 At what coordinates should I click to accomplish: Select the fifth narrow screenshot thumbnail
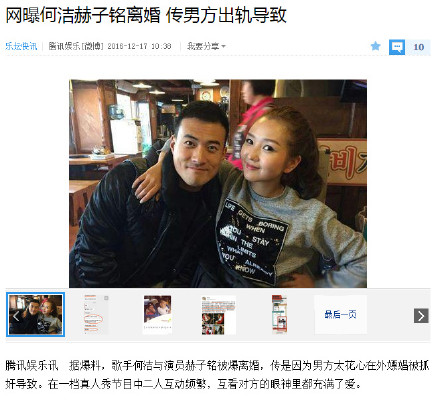[x=279, y=314]
